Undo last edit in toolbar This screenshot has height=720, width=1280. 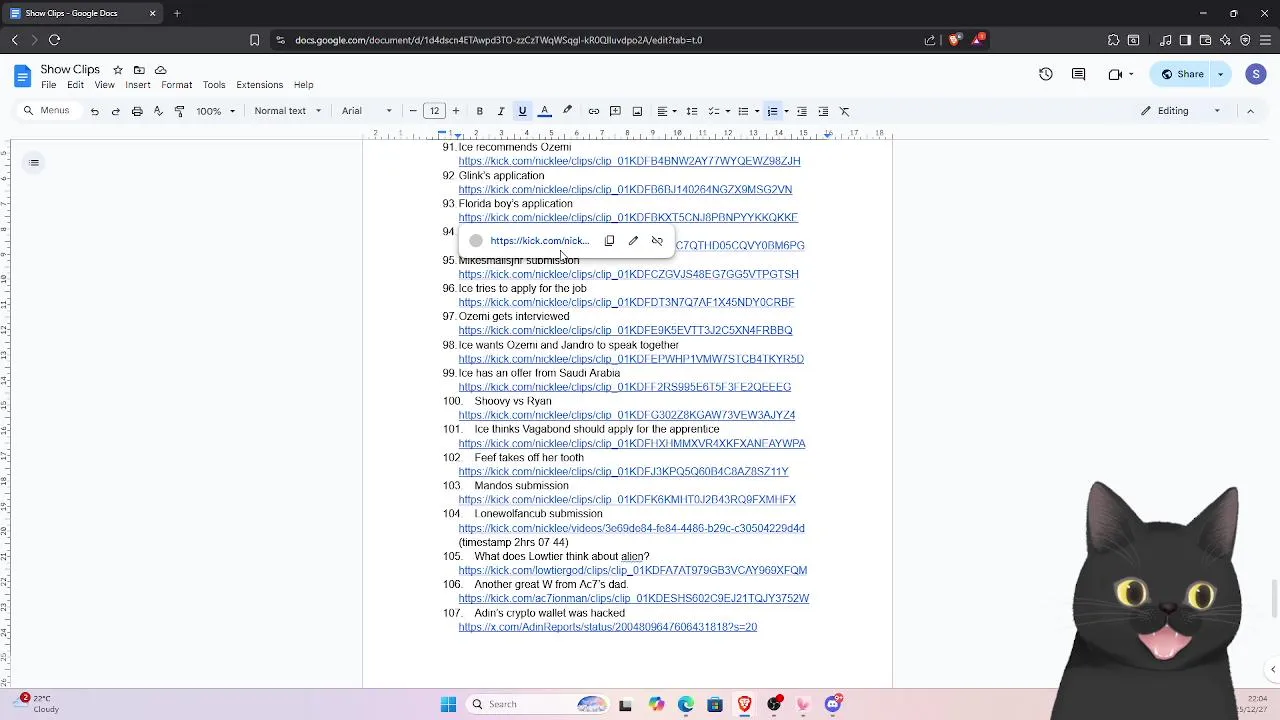click(94, 111)
